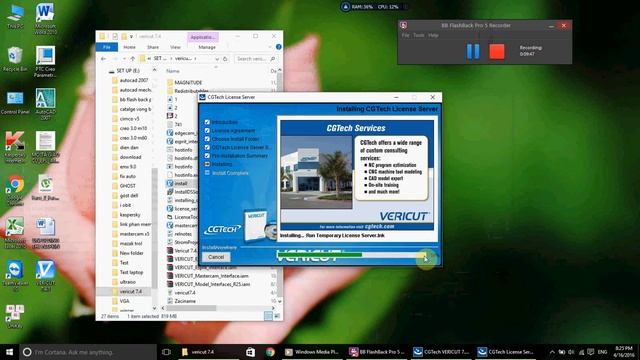Select the kaspersky folder in navigation pane
Screen dimensions: 640x360
click(x=130, y=215)
